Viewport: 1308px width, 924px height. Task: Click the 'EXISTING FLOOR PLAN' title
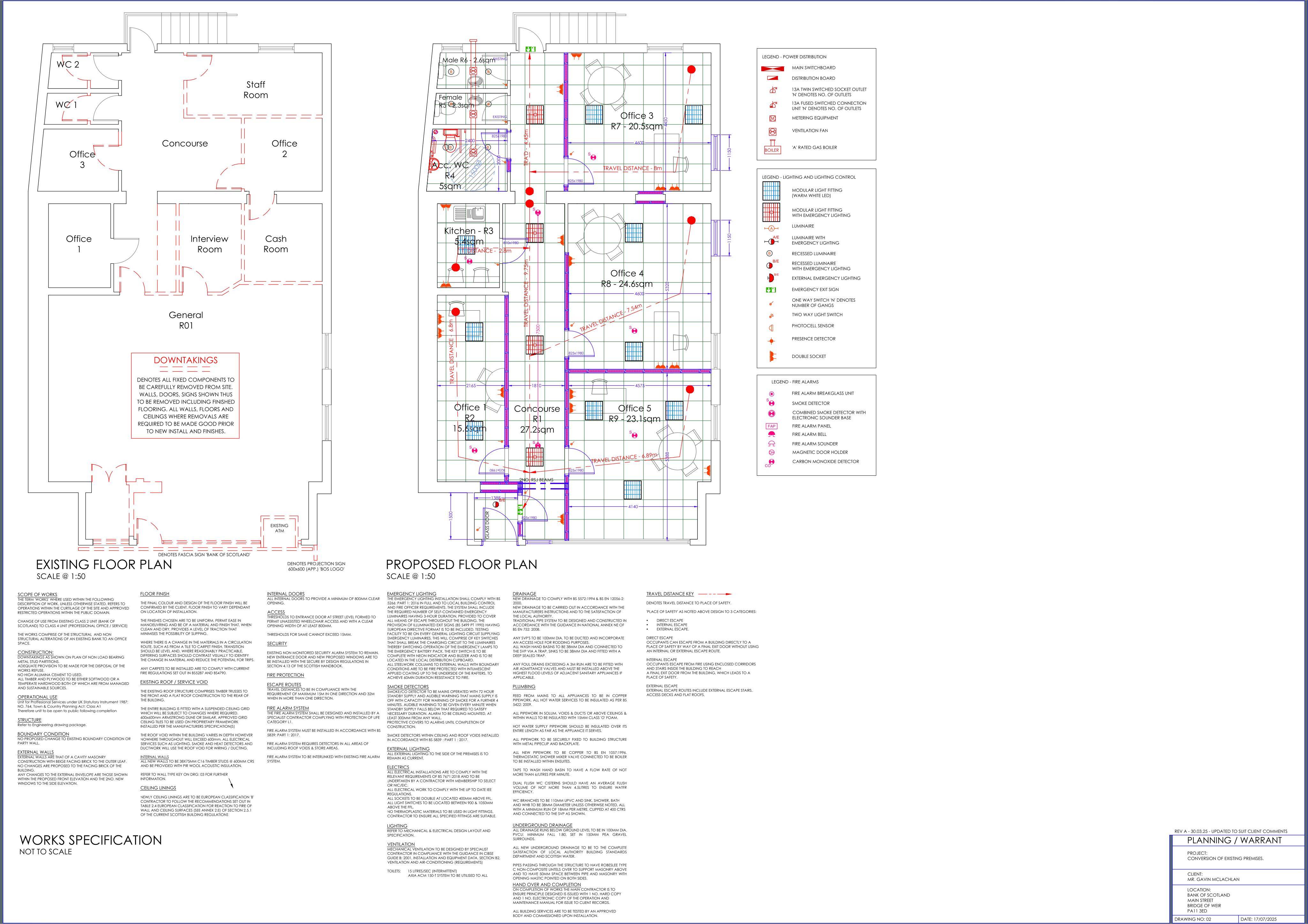tap(104, 564)
